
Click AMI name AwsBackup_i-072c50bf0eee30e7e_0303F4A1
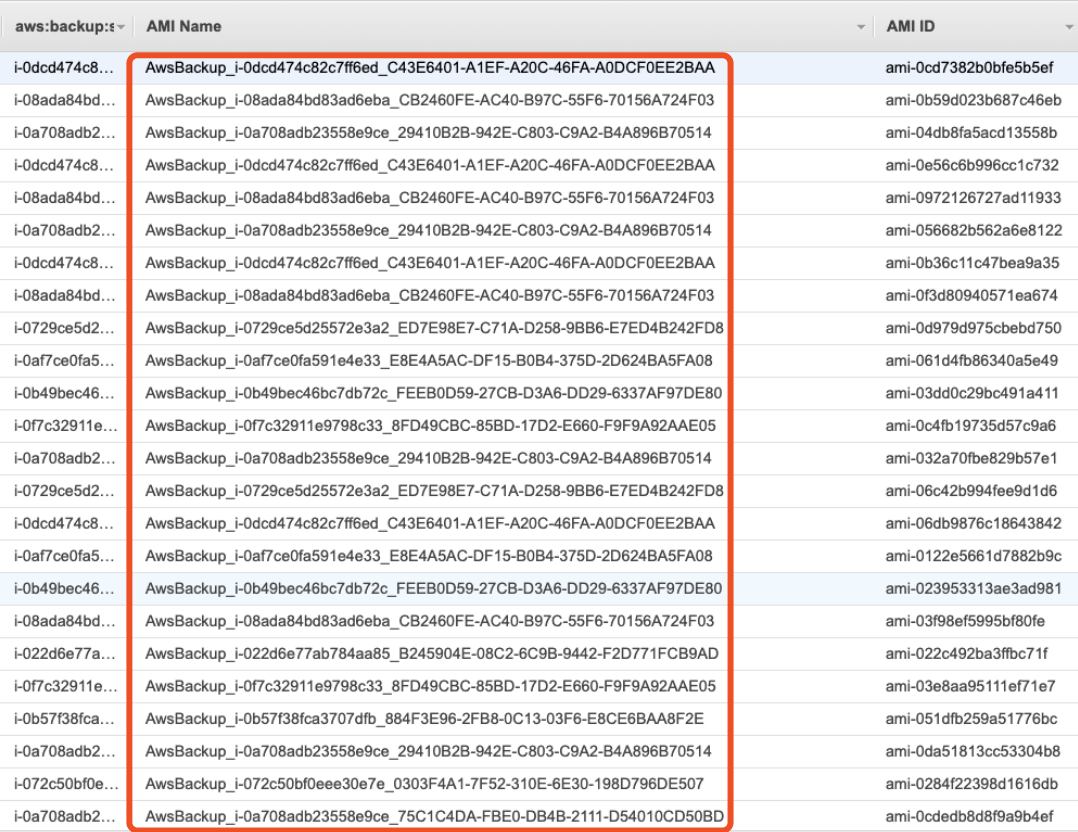[x=424, y=784]
